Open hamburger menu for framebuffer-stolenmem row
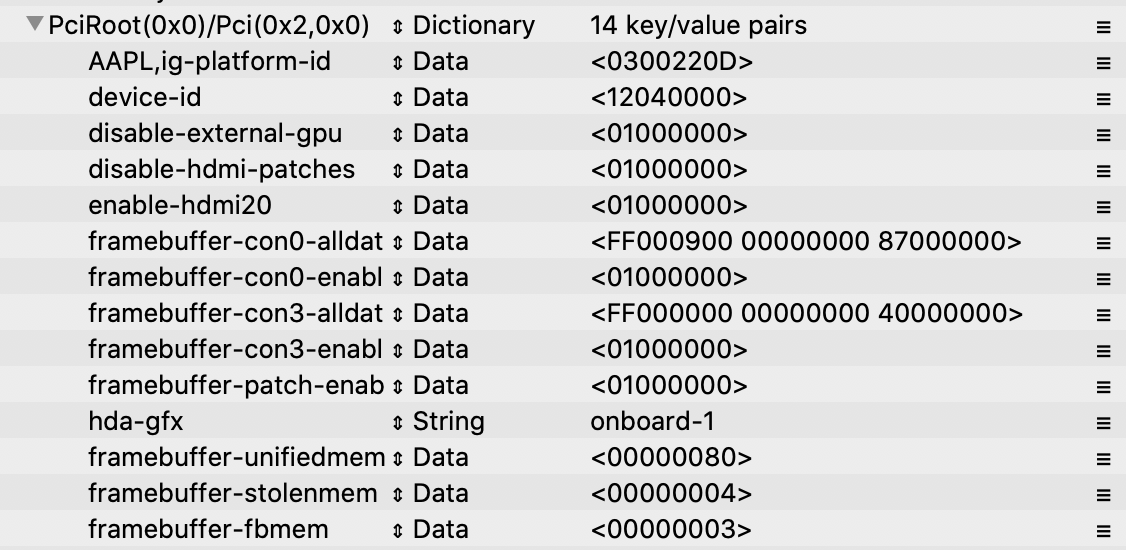This screenshot has width=1126, height=550. (x=1103, y=494)
